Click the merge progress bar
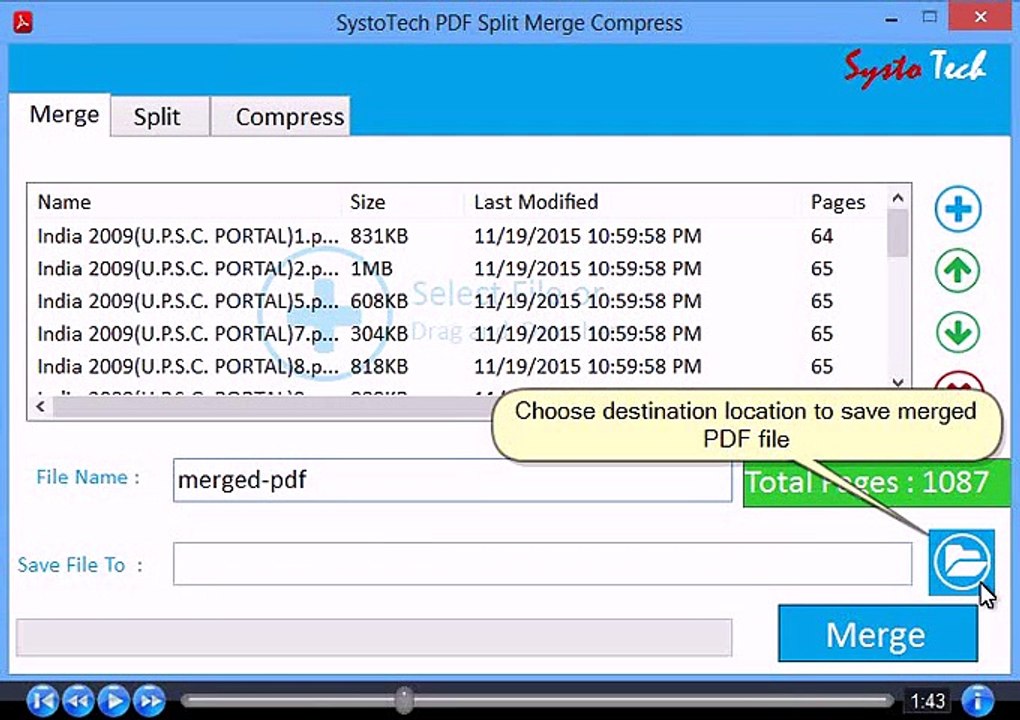Viewport: 1020px width, 720px height. pyautogui.click(x=374, y=637)
